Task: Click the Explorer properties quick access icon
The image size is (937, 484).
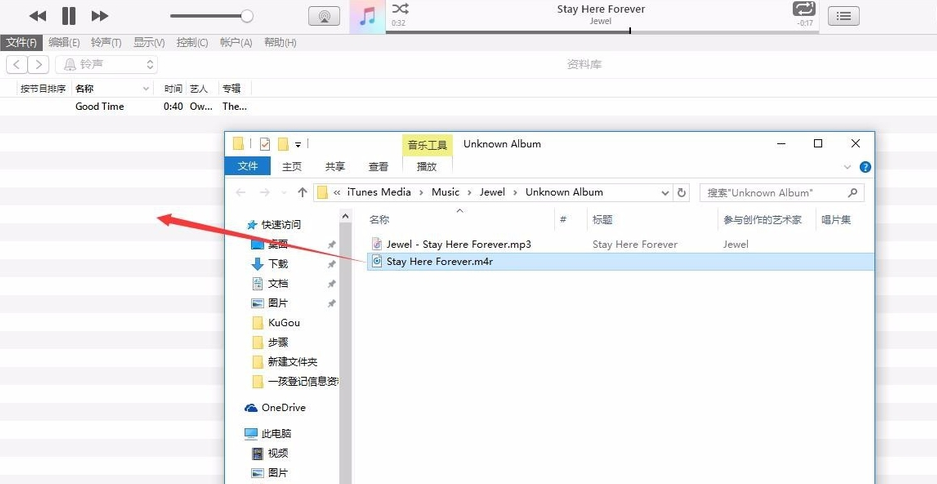Action: [265, 144]
